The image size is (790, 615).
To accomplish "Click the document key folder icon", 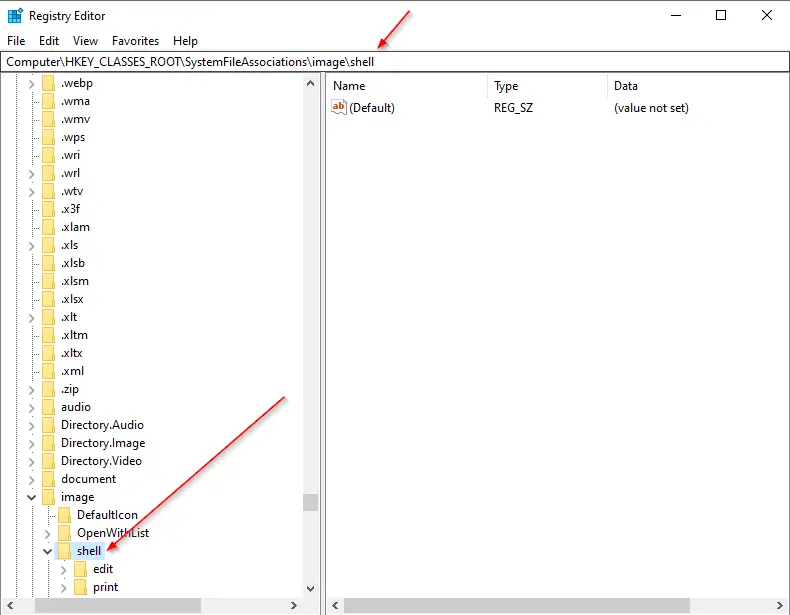I will click(x=48, y=479).
